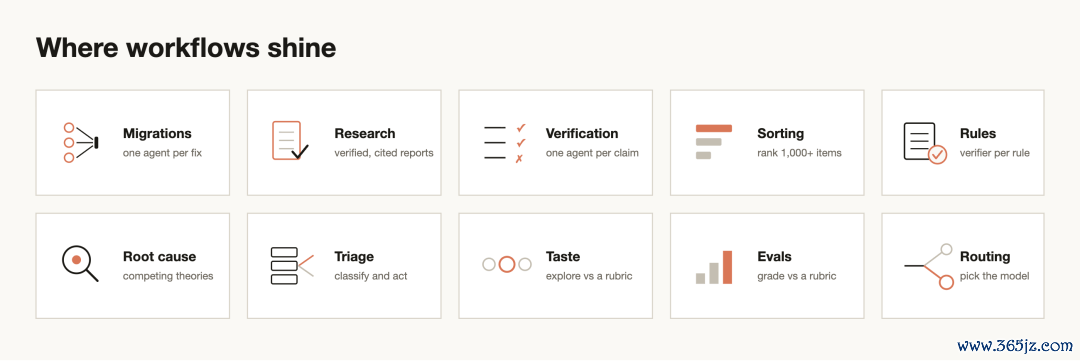This screenshot has height=361, width=1080.
Task: Click the 'competing theories' text
Action: pyautogui.click(x=168, y=276)
